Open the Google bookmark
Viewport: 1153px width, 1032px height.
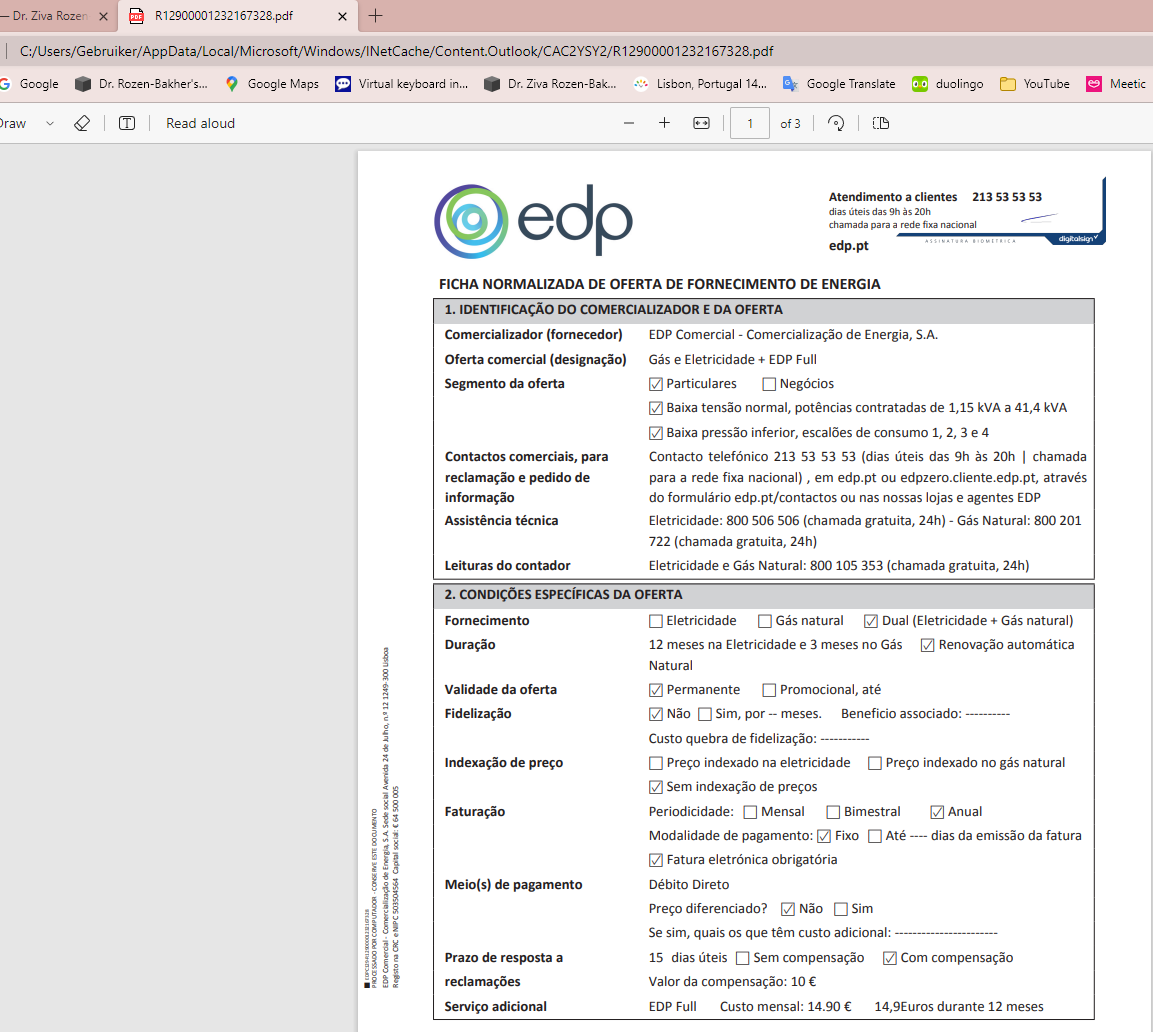pos(30,84)
